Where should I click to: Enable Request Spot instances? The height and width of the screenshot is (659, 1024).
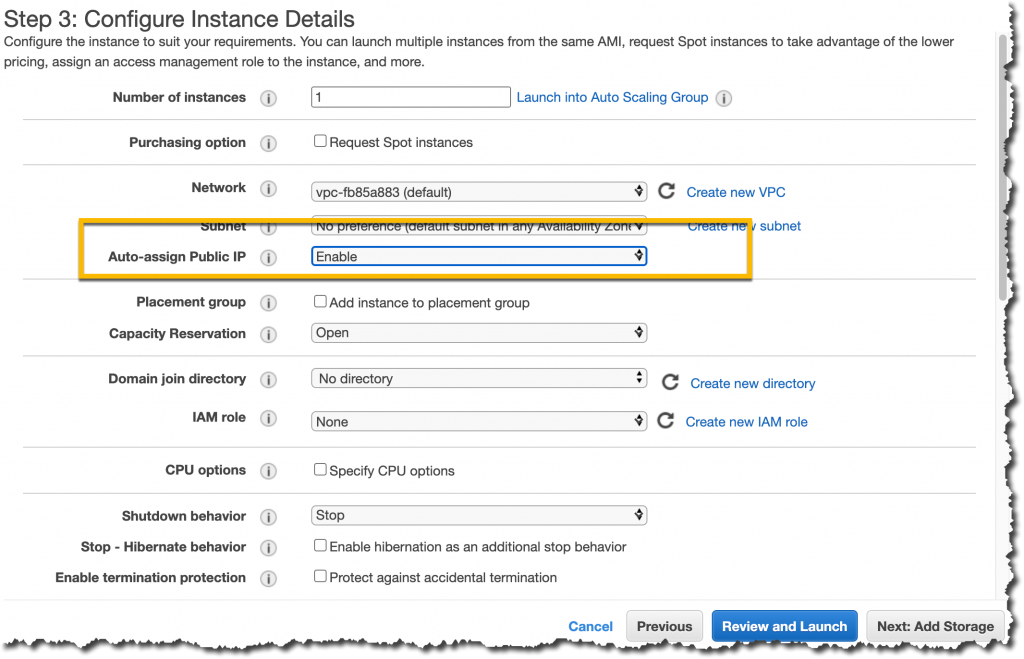coord(320,141)
